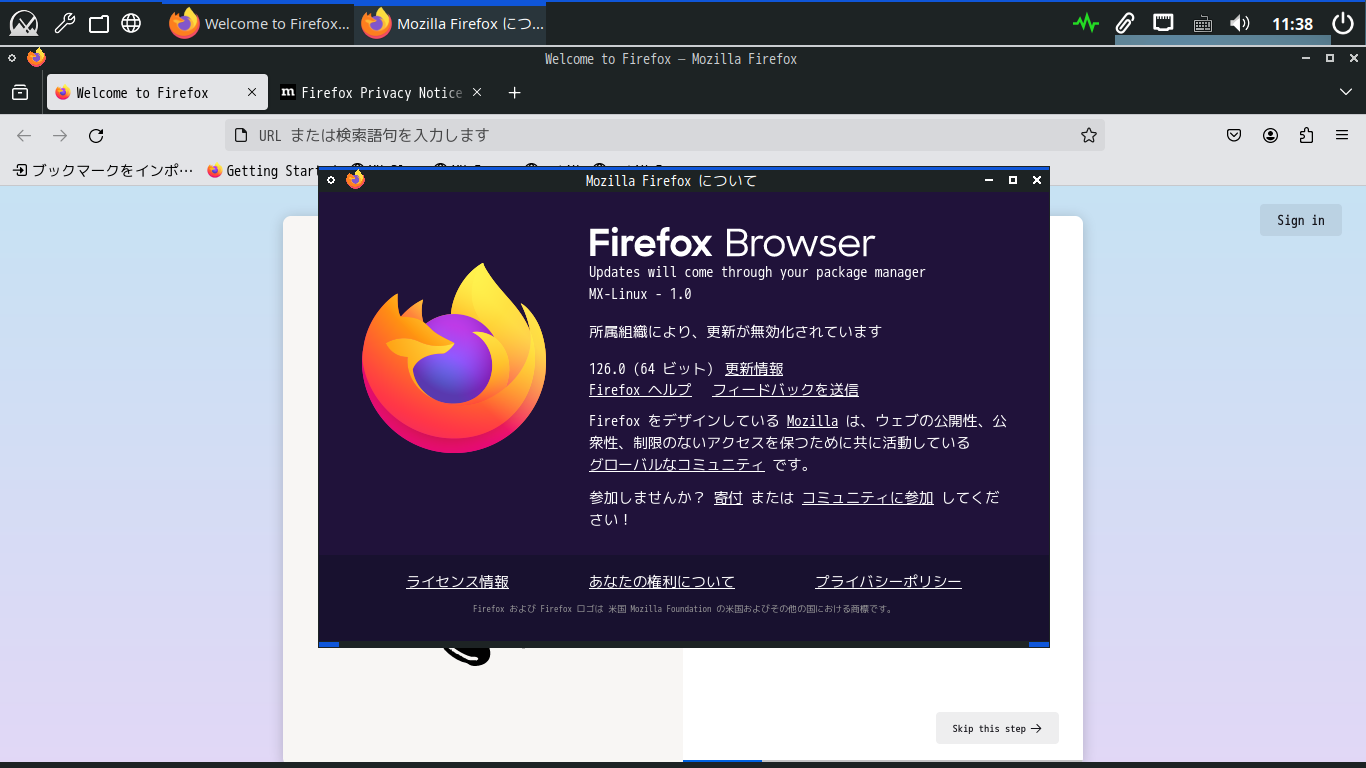Switch to 'Welcome to Firefox...' taskbar window
This screenshot has width=1366, height=768.
pos(260,23)
